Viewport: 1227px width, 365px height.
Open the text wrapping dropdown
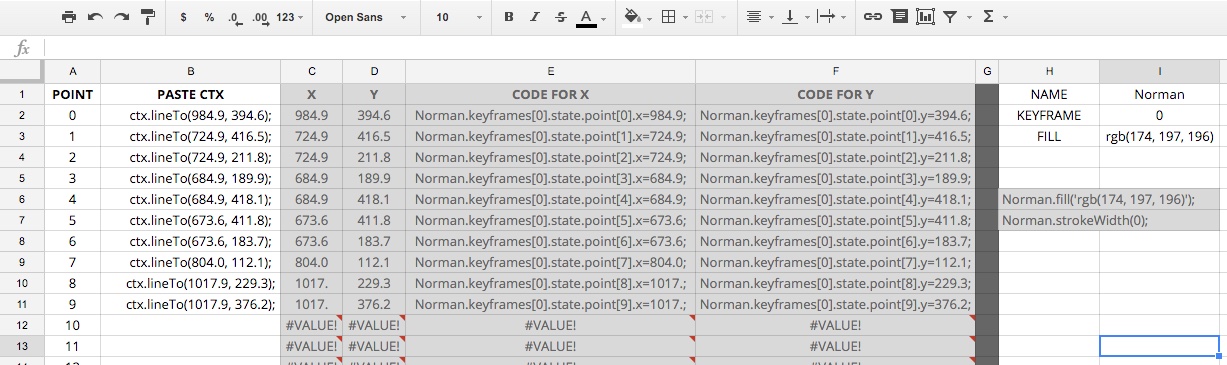coord(831,17)
